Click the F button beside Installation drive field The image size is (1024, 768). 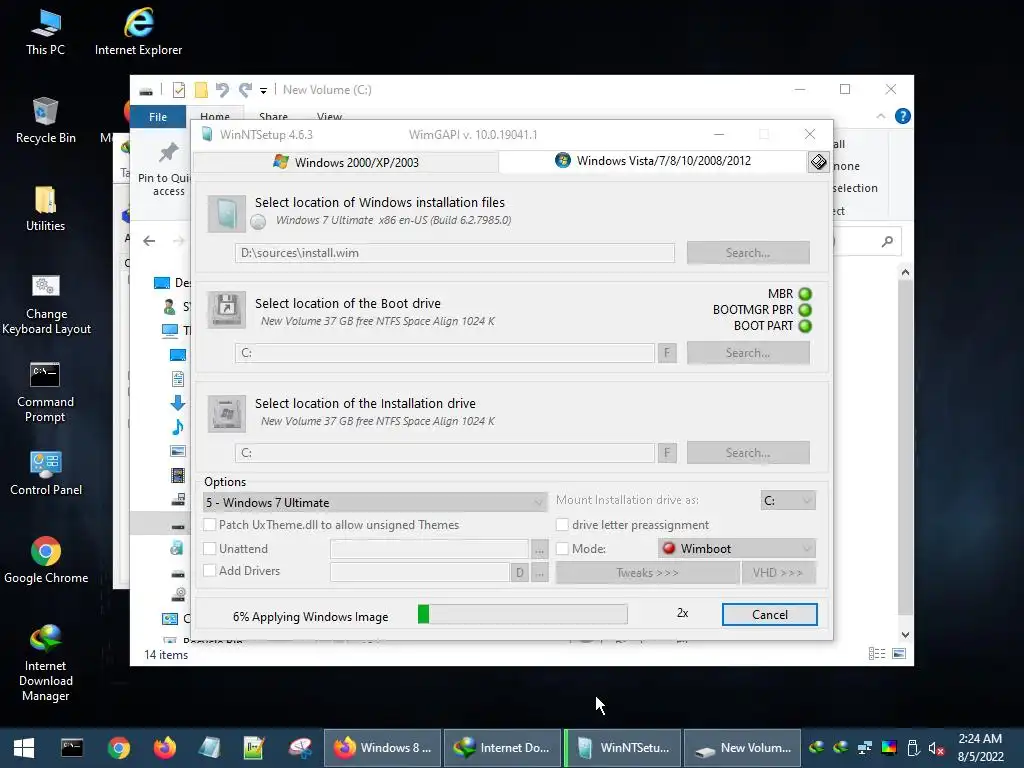[x=667, y=453]
